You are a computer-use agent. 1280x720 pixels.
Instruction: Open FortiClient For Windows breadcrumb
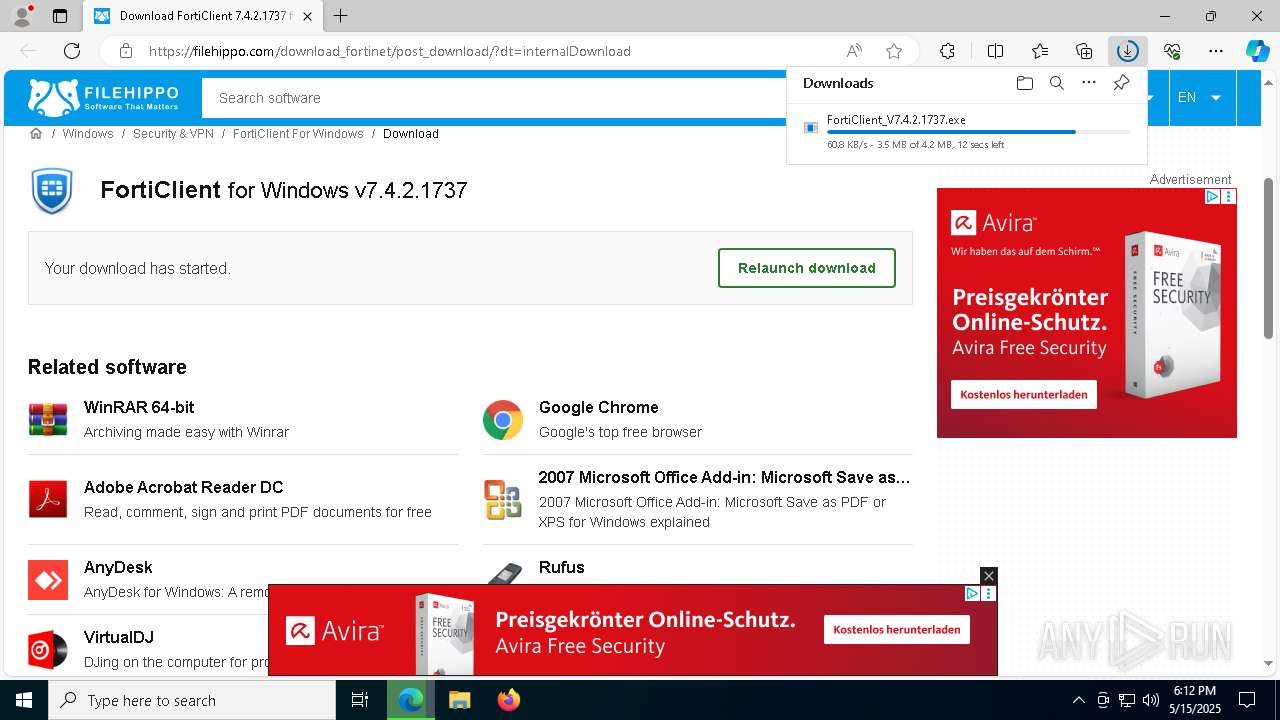(298, 133)
